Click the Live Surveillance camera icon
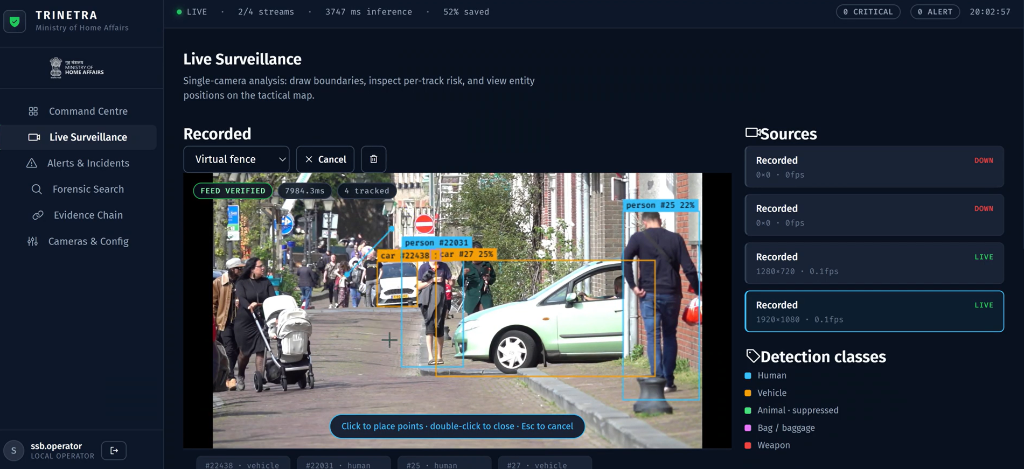The height and width of the screenshot is (469, 1024). coord(34,137)
